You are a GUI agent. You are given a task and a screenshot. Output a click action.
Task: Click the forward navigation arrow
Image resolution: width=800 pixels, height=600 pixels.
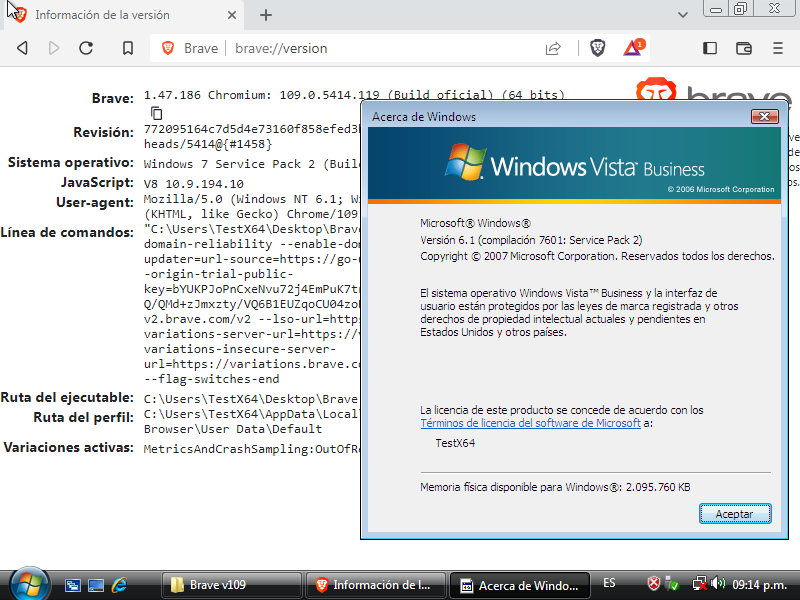click(x=54, y=48)
